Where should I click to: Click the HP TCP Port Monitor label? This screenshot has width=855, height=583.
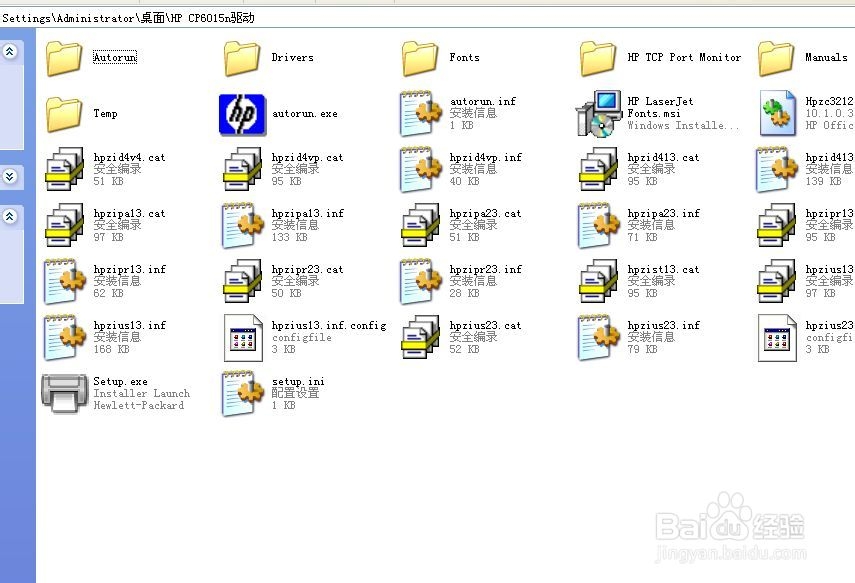pos(684,57)
